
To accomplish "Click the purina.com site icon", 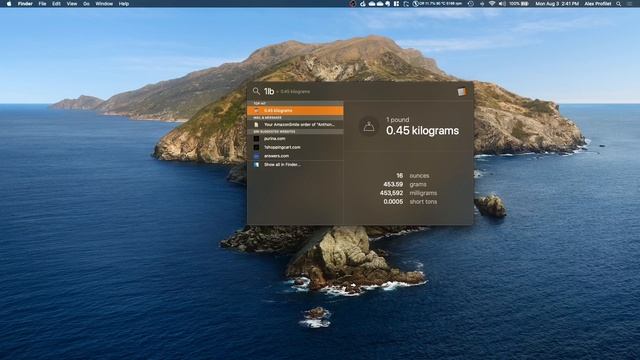I will [x=256, y=139].
